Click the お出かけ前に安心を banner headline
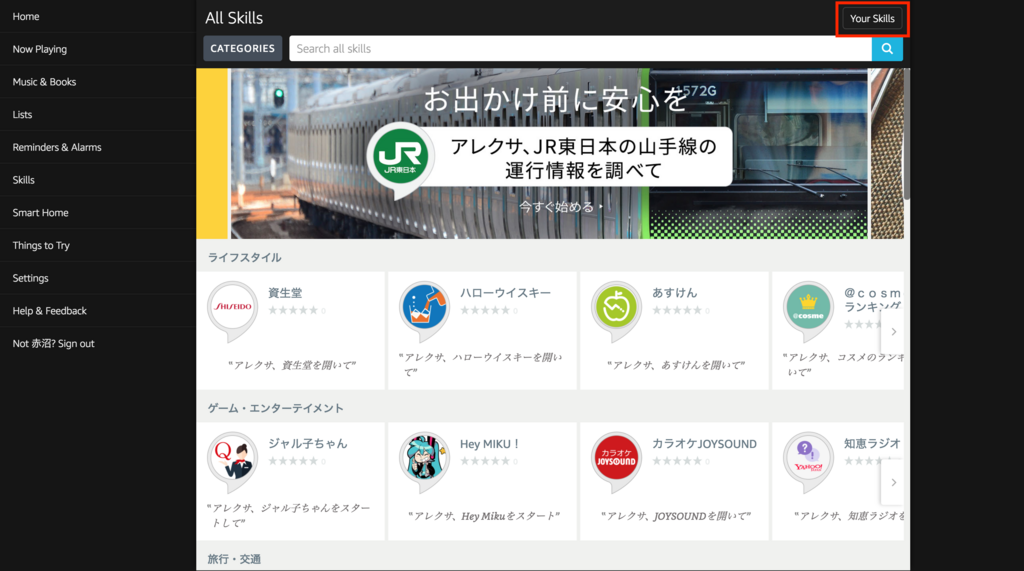 554,99
